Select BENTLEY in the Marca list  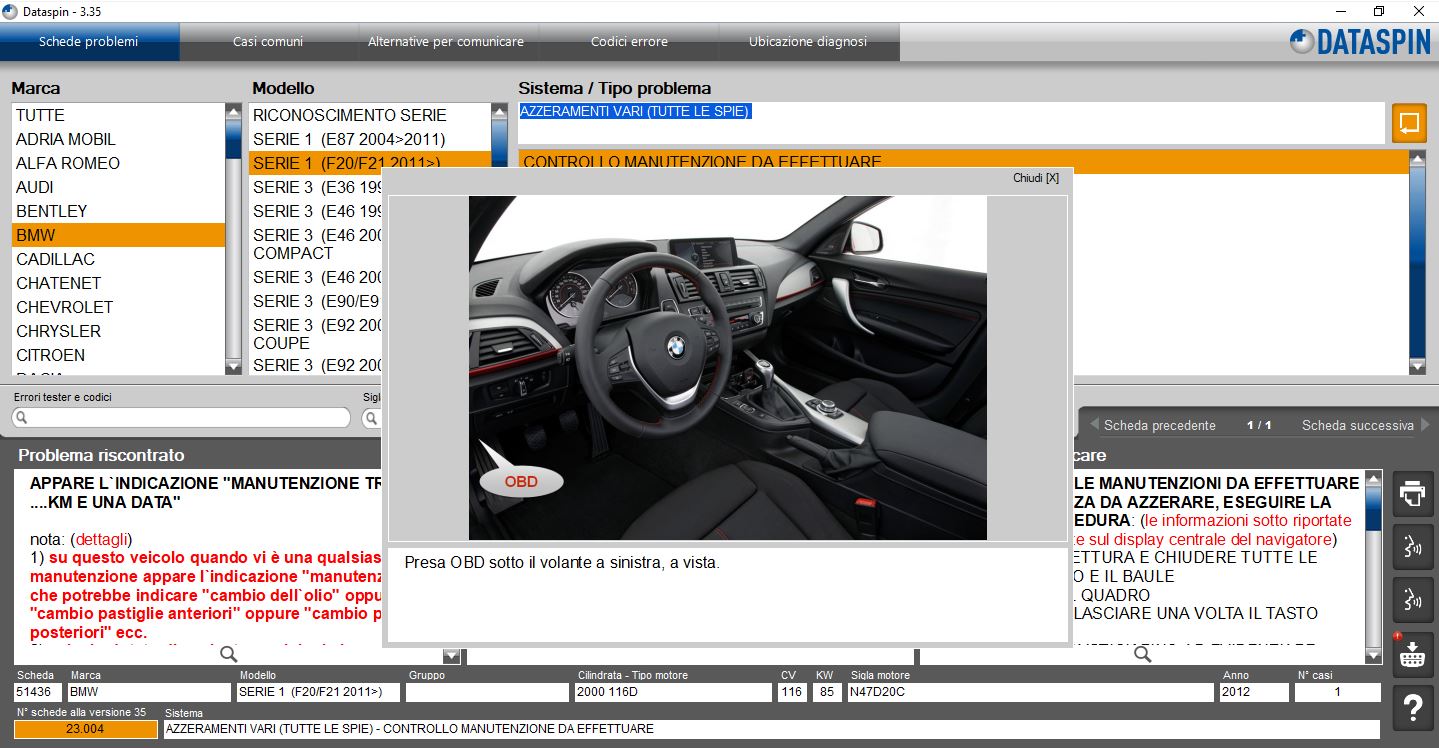118,211
